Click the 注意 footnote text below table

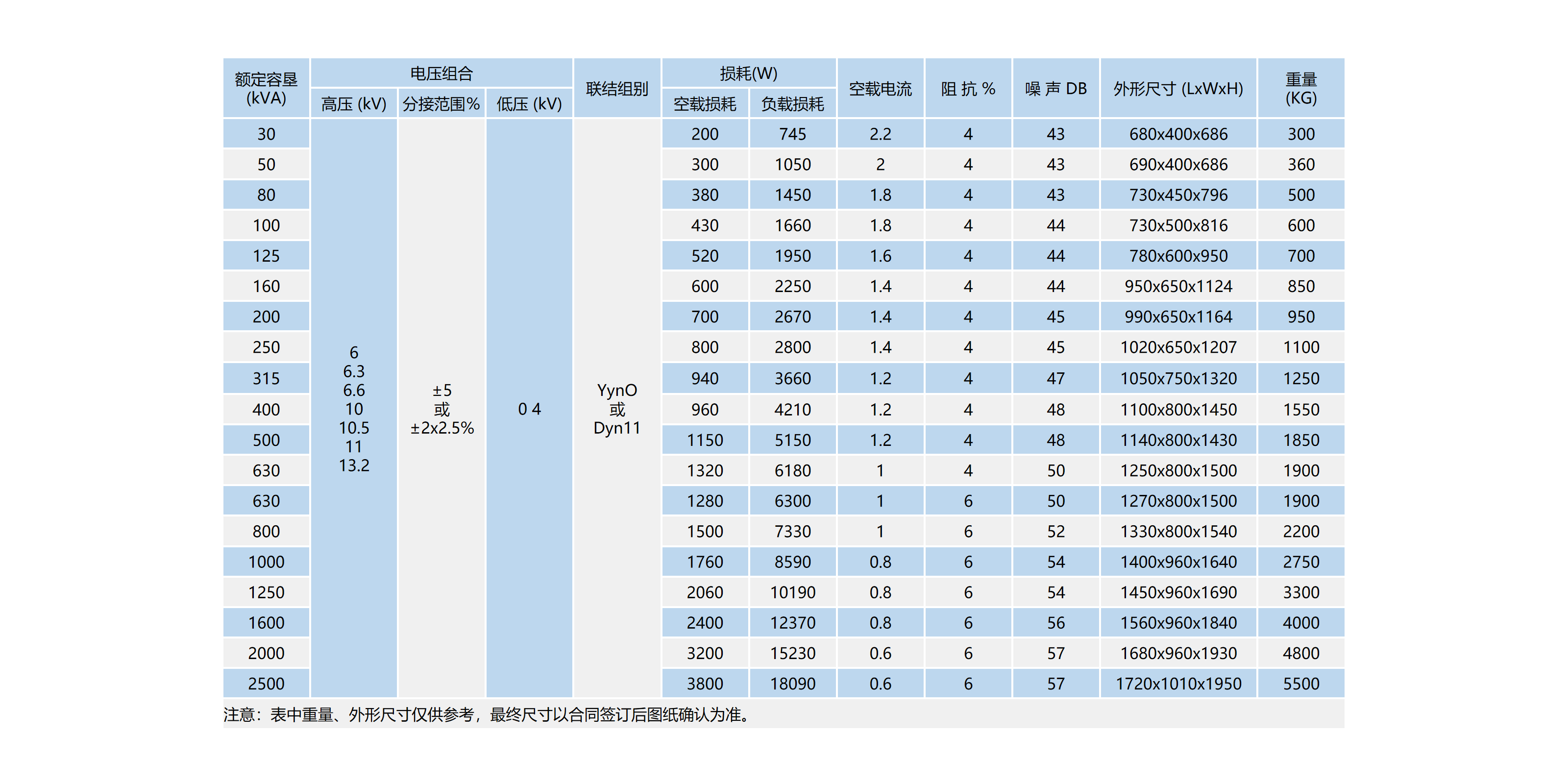[487, 714]
